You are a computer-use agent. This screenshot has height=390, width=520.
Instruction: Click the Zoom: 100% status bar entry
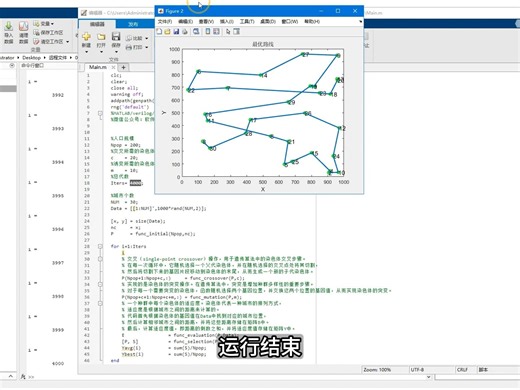tap(377, 370)
